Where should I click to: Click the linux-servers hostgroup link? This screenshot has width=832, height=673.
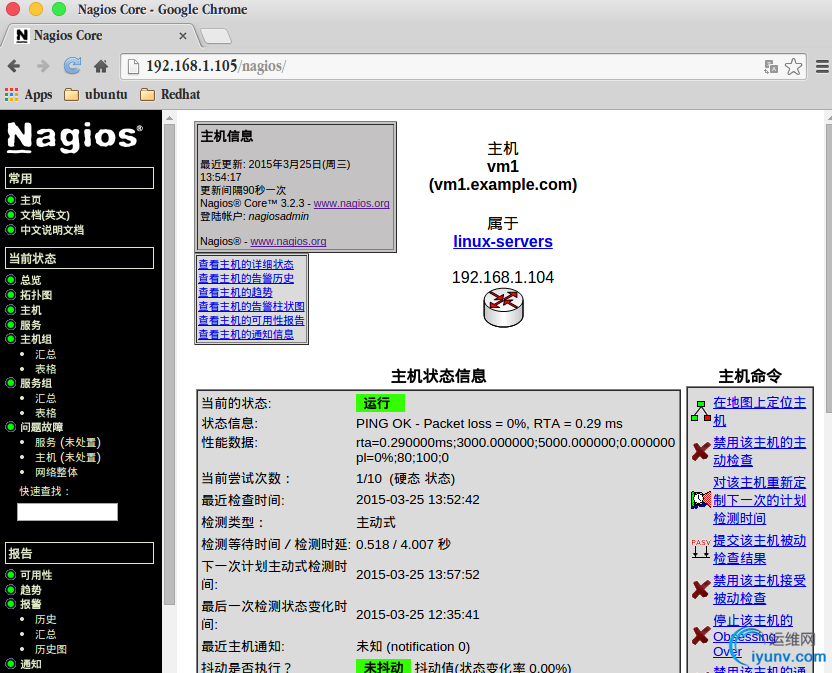[502, 241]
